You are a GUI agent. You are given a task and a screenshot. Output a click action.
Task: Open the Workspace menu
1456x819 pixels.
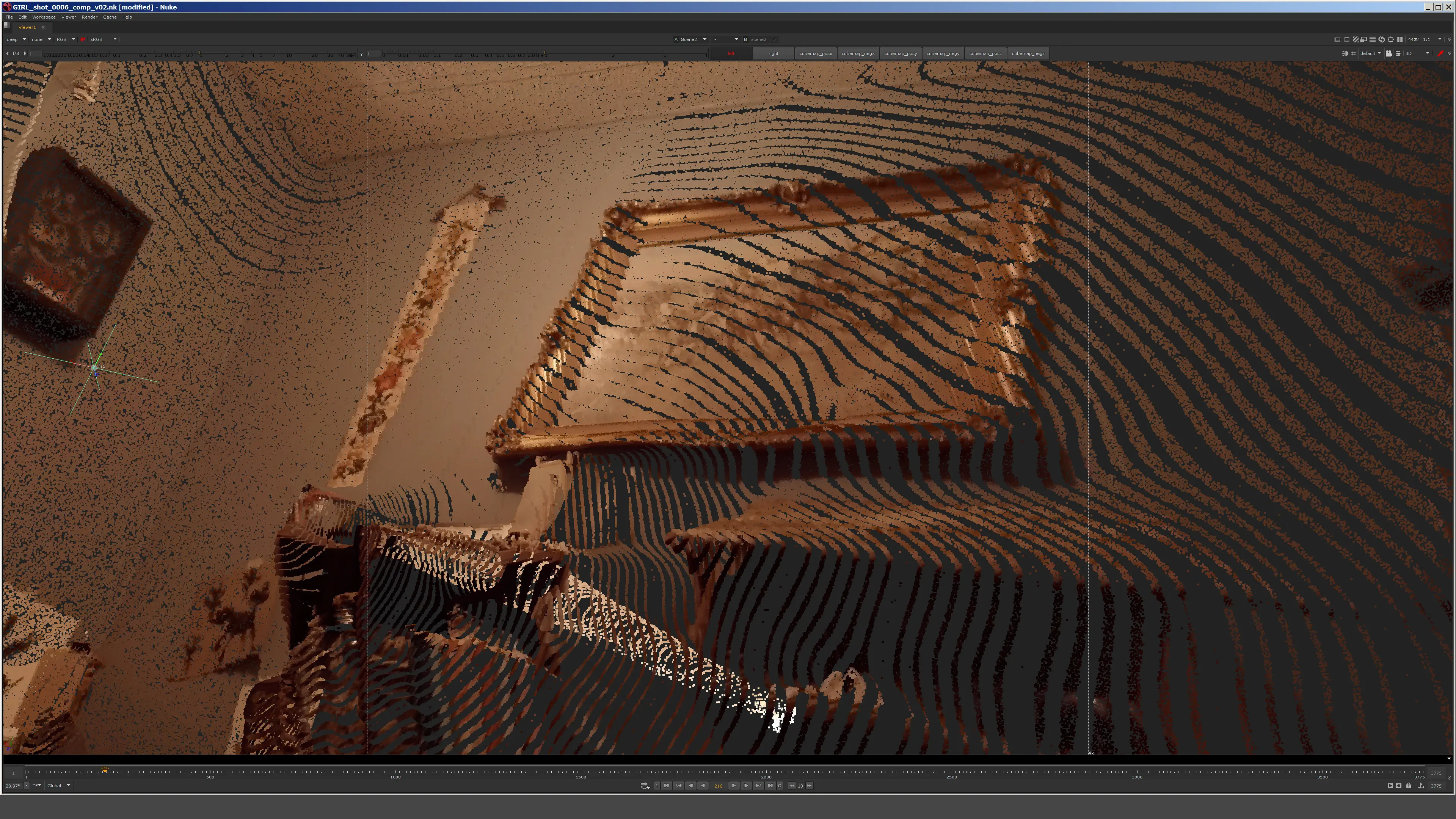(x=44, y=17)
